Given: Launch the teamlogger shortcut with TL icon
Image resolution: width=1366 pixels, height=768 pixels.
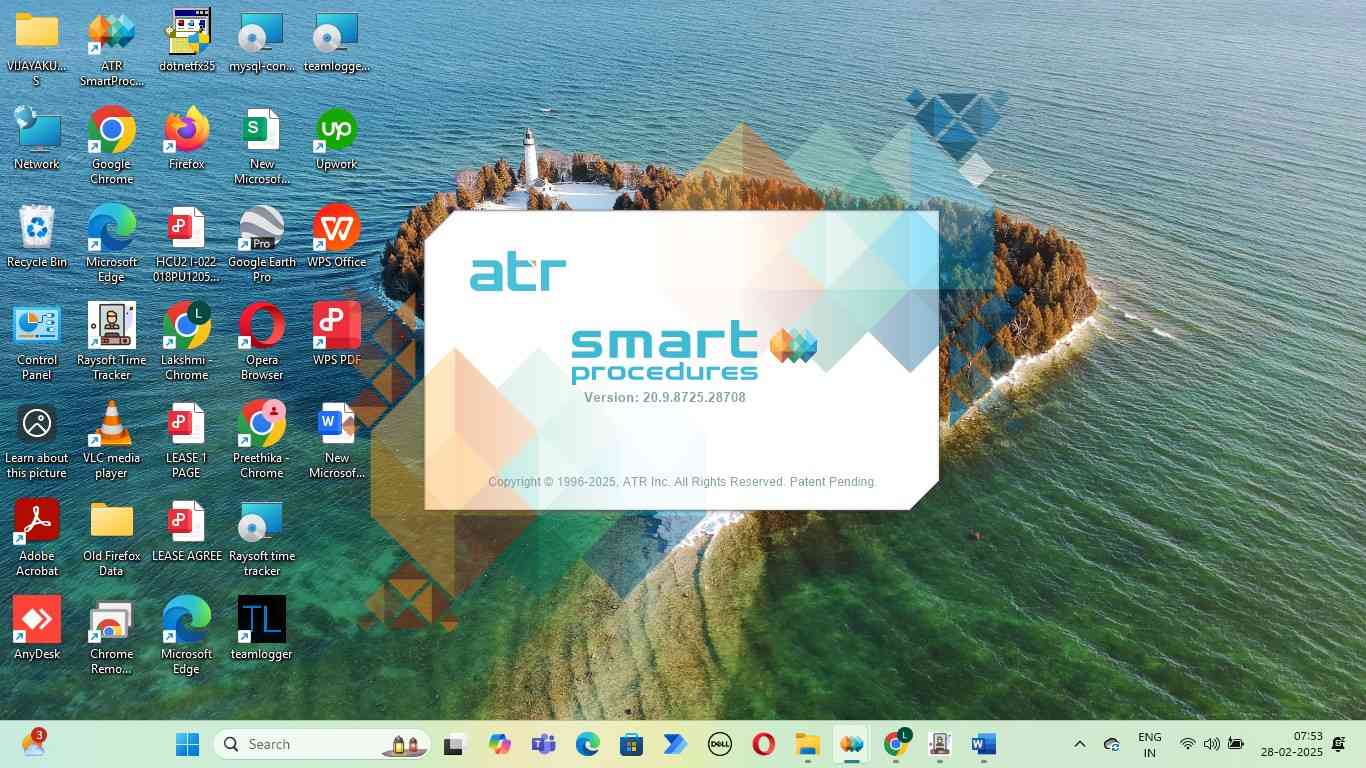Looking at the screenshot, I should point(262,629).
